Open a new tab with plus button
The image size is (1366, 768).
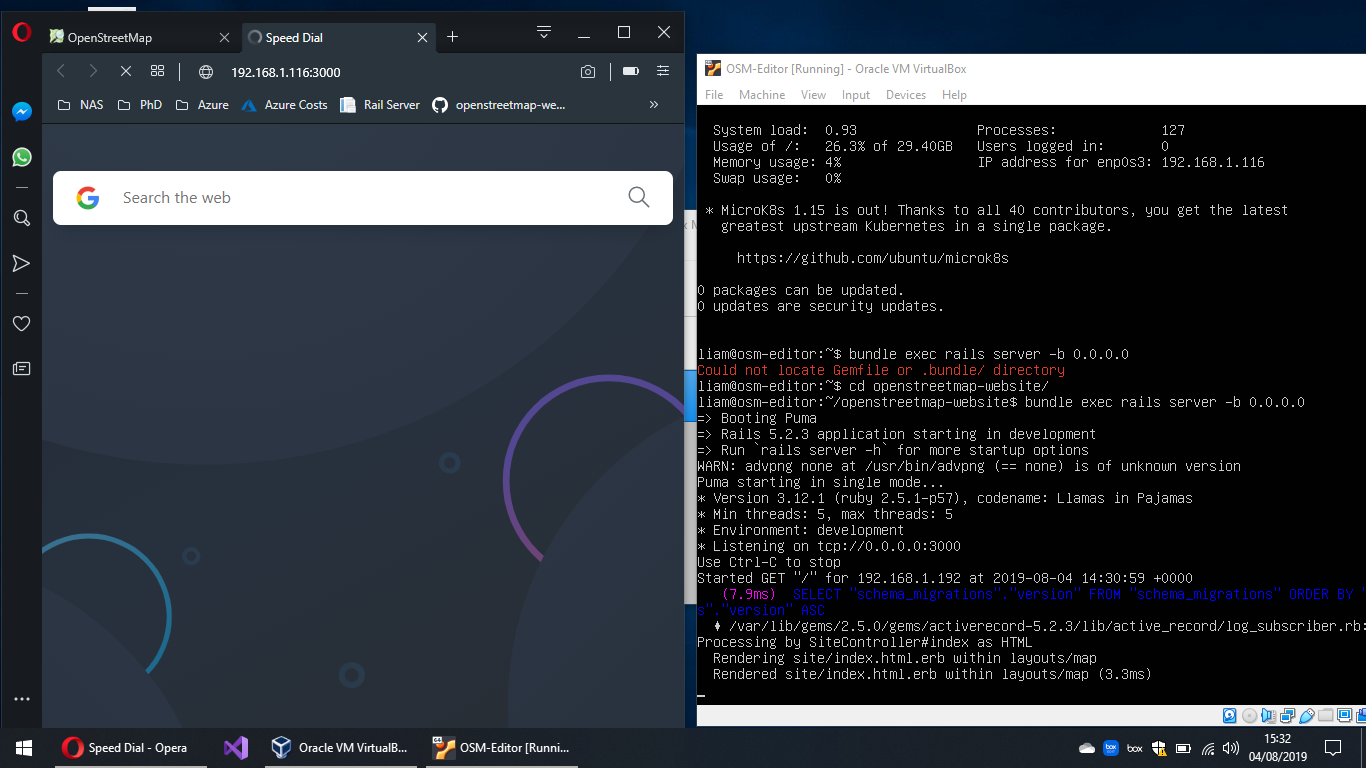pyautogui.click(x=452, y=37)
